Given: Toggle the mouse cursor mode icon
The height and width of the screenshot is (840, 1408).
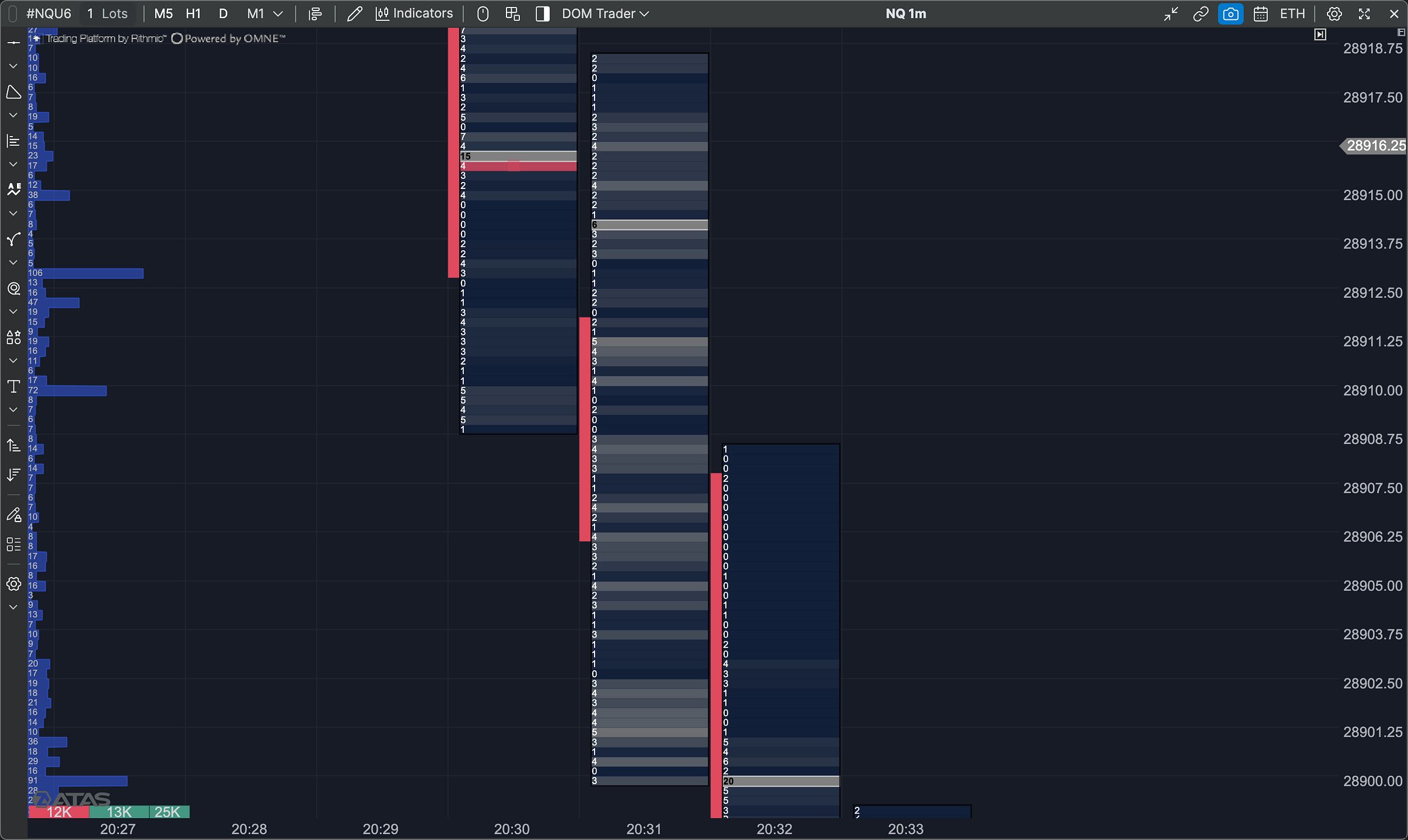Looking at the screenshot, I should [483, 14].
